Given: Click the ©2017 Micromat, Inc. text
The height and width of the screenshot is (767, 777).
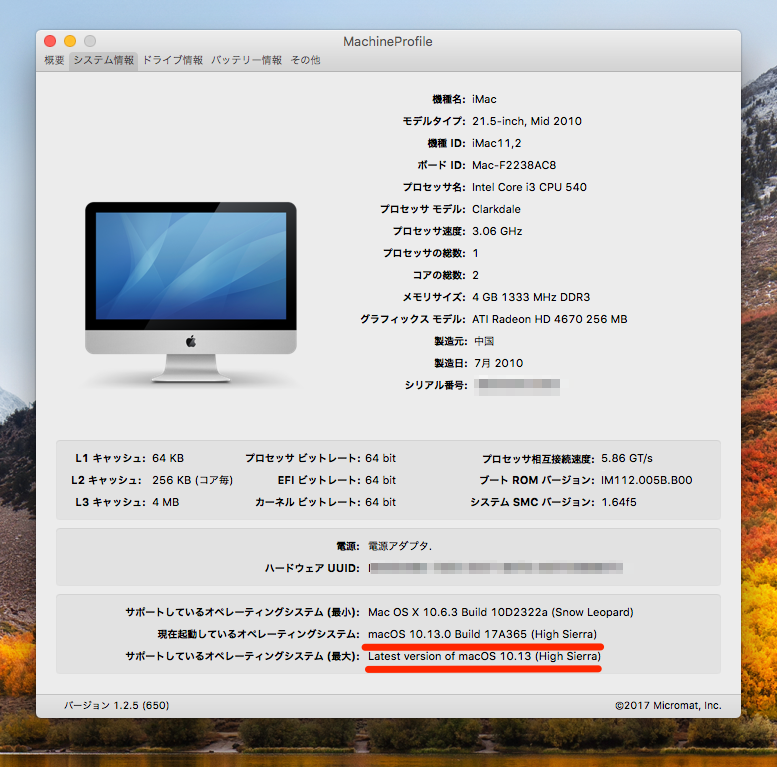Looking at the screenshot, I should (x=668, y=705).
